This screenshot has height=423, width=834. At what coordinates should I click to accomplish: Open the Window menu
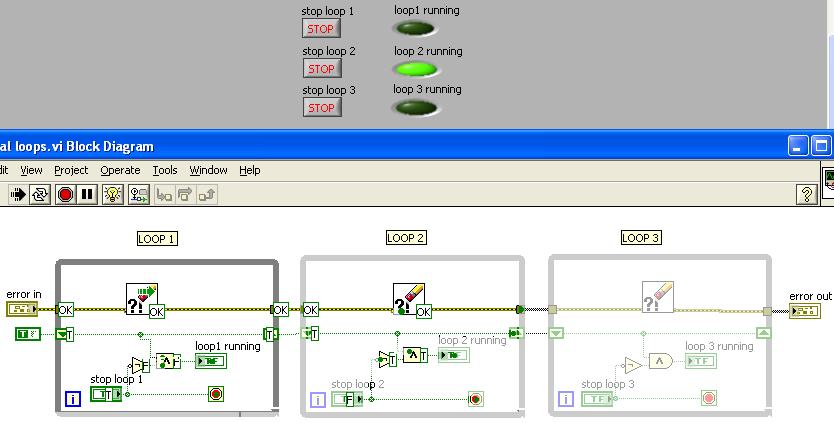(208, 170)
